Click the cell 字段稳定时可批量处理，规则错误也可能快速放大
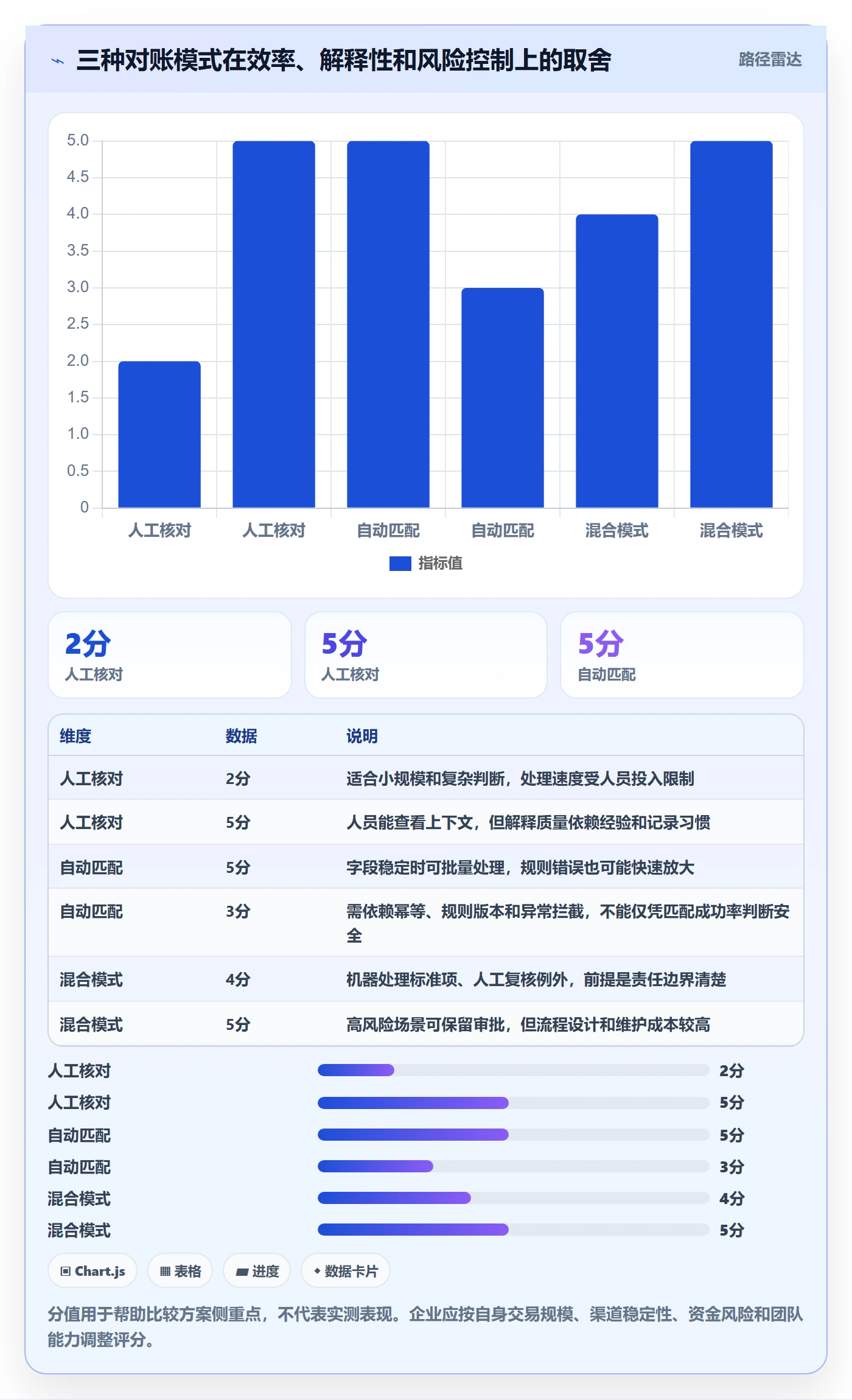The image size is (852, 1400). pyautogui.click(x=520, y=867)
